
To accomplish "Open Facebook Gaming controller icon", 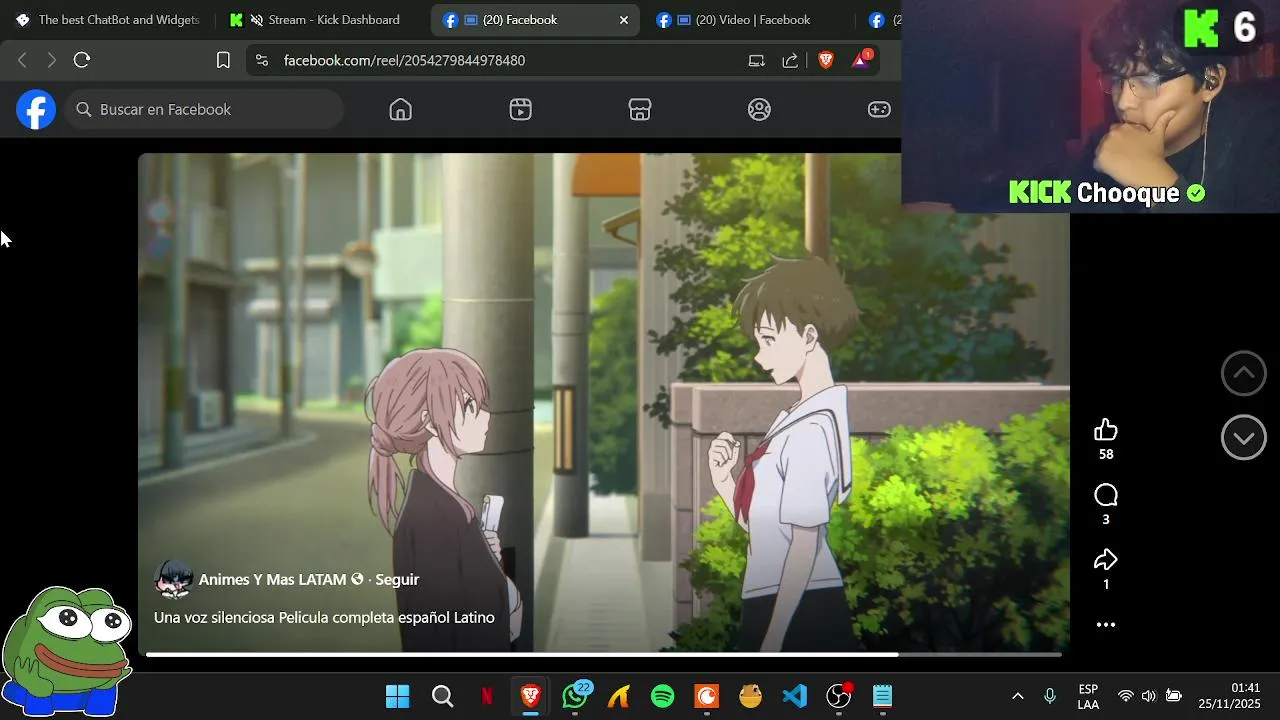I will pos(879,110).
